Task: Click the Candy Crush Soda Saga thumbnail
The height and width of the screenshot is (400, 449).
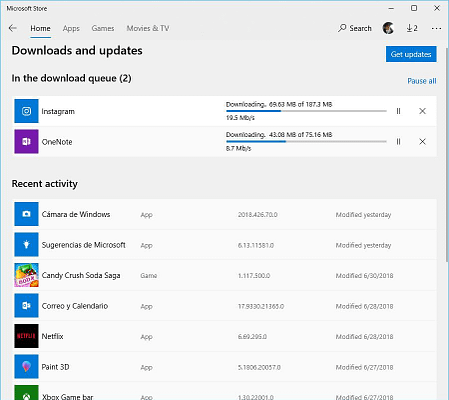Action: point(26,275)
